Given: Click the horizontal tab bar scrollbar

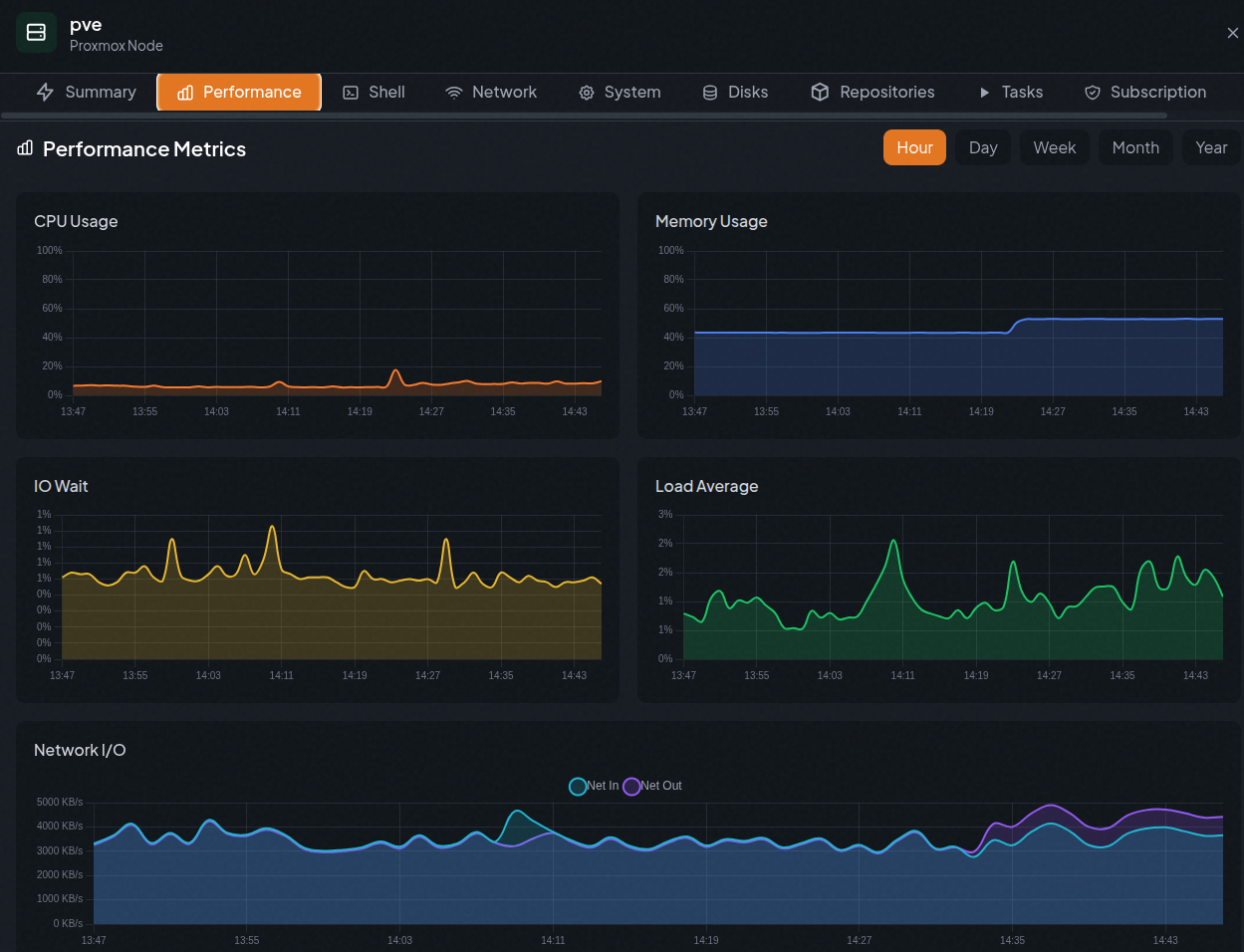Looking at the screenshot, I should [584, 116].
